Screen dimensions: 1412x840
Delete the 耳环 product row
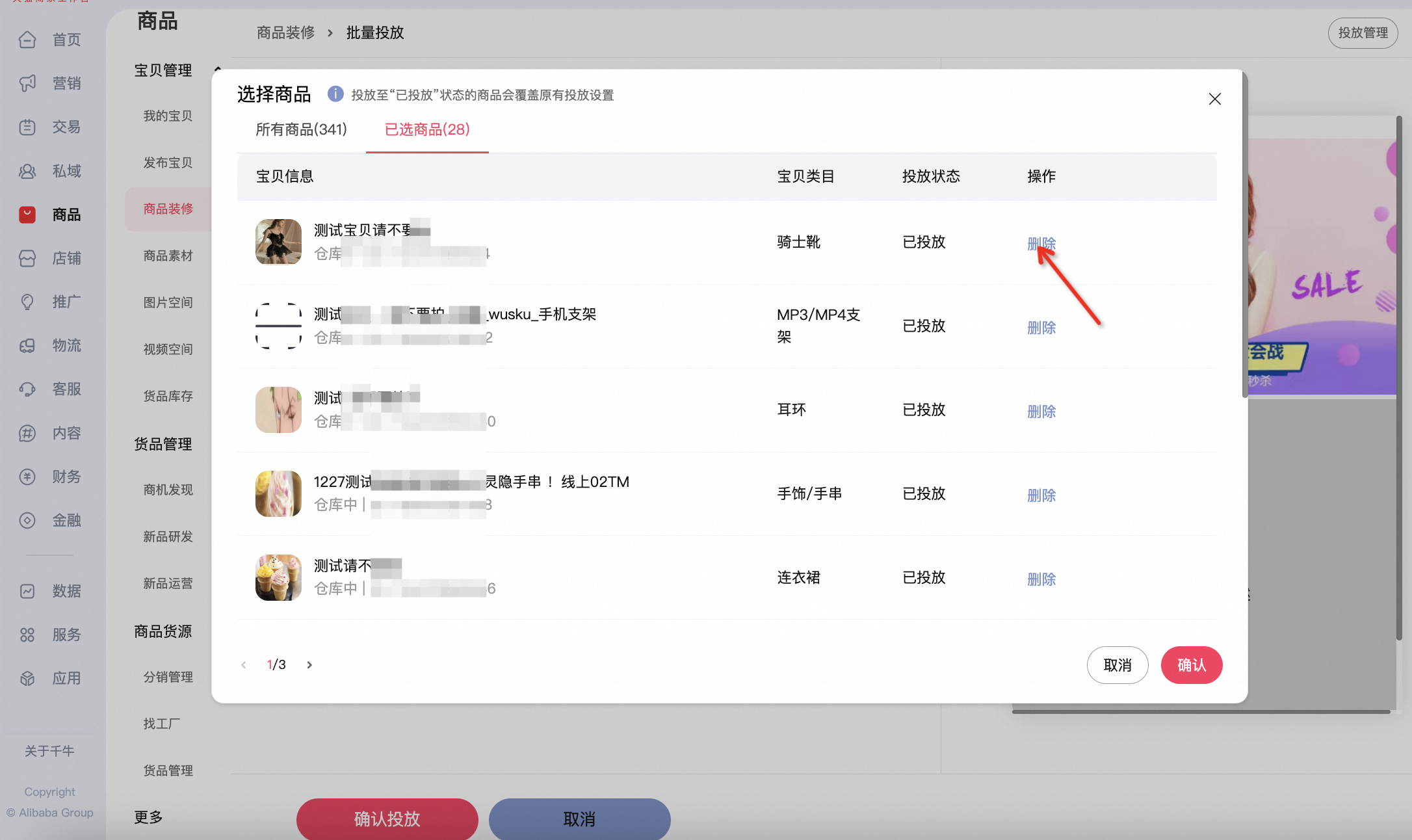(1041, 412)
